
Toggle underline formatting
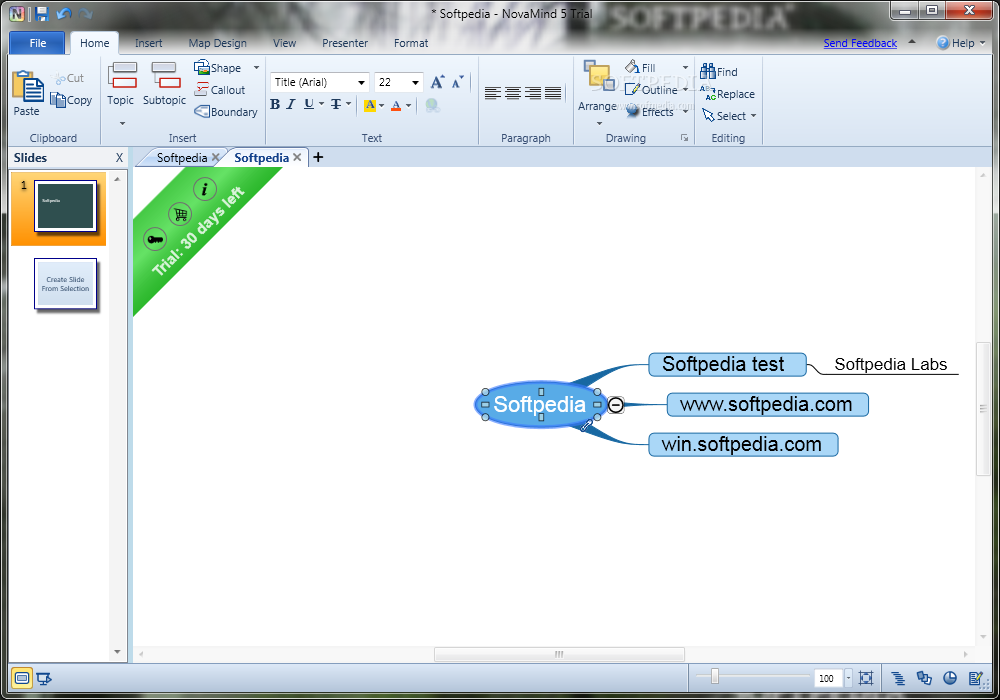309,104
